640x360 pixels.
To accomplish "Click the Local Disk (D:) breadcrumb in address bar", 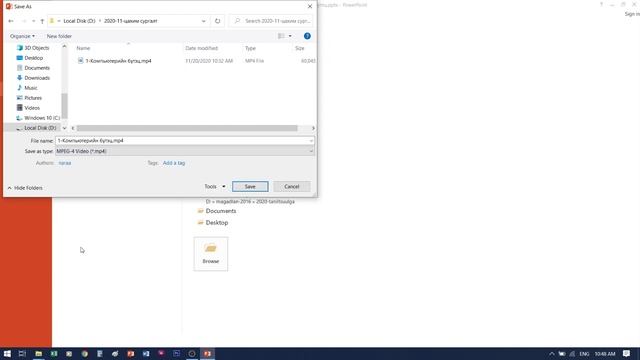I will point(79,21).
